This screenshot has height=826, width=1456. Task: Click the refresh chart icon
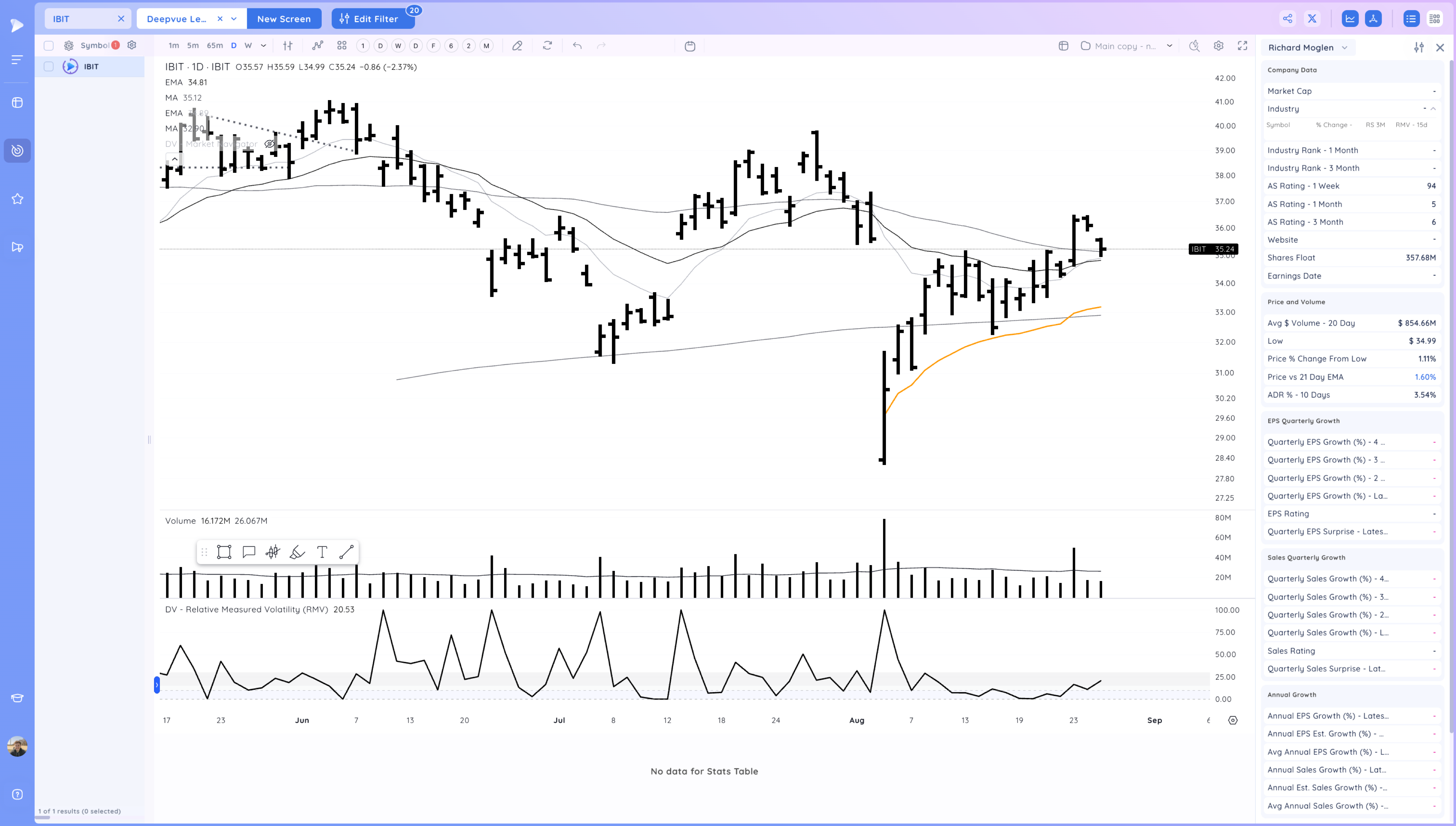[x=547, y=46]
